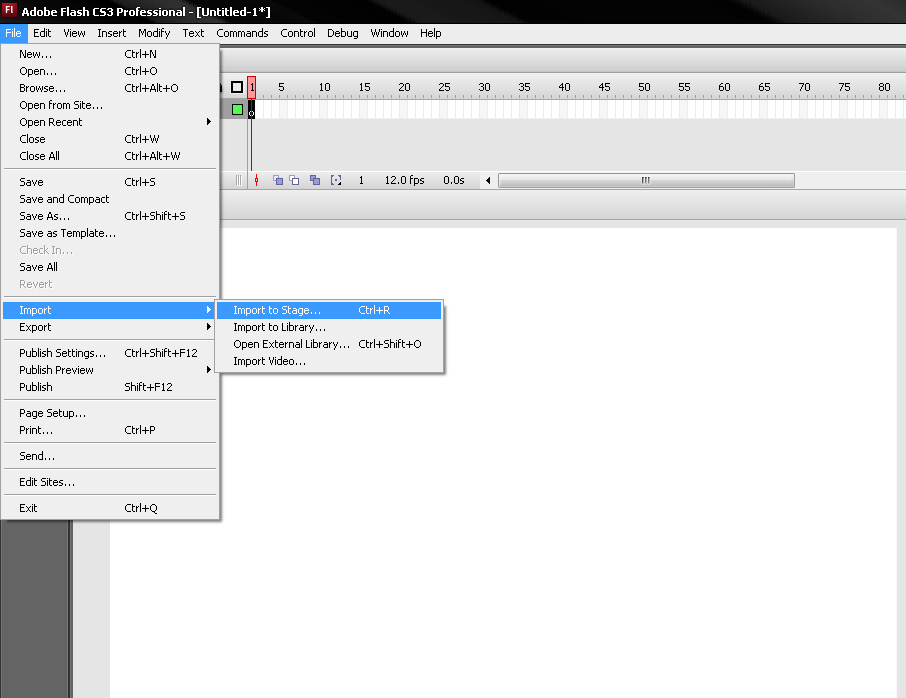Screen dimensions: 906x698
Task: Select Import Video...
Action: click(329, 361)
